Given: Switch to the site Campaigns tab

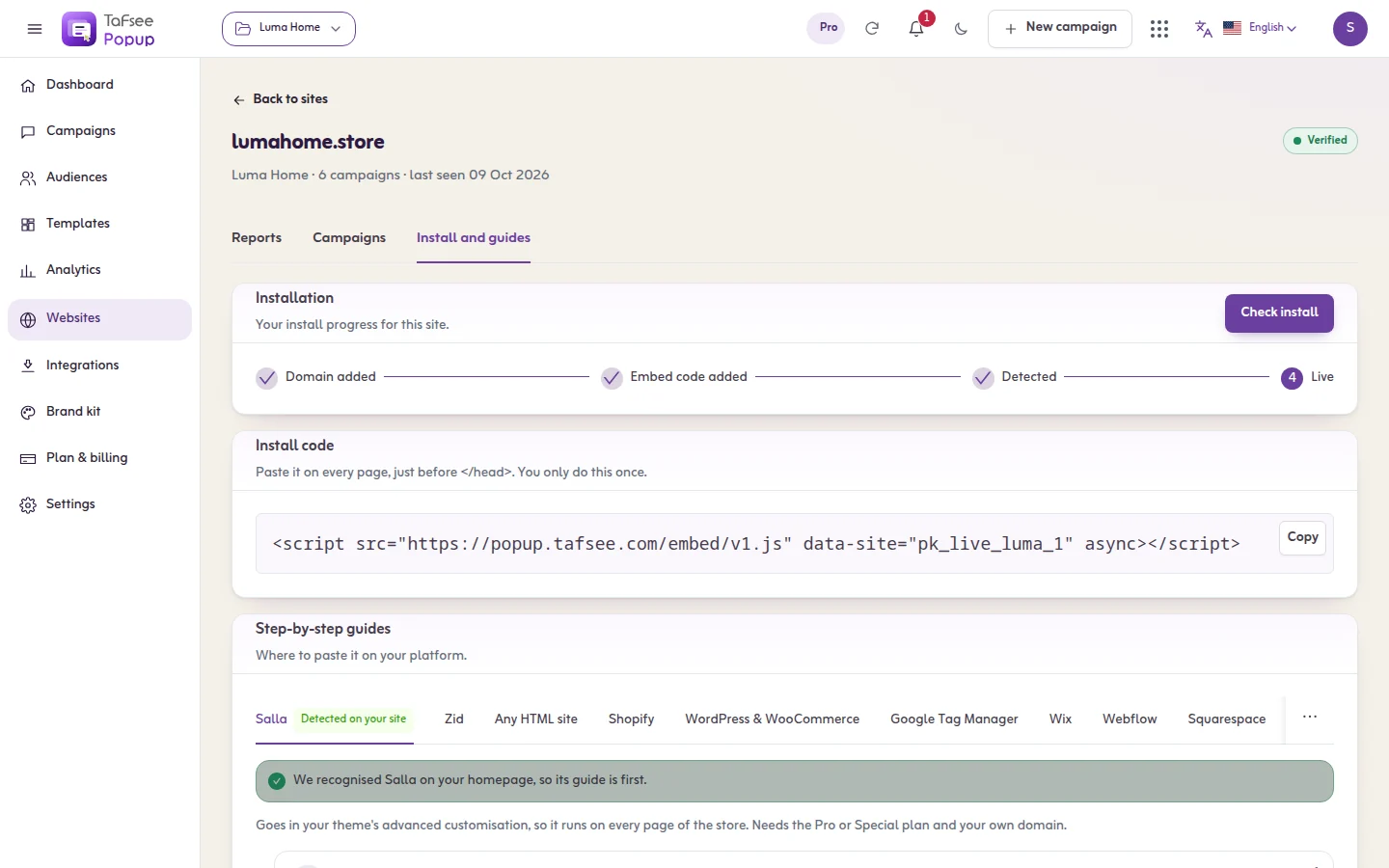Looking at the screenshot, I should (x=349, y=238).
